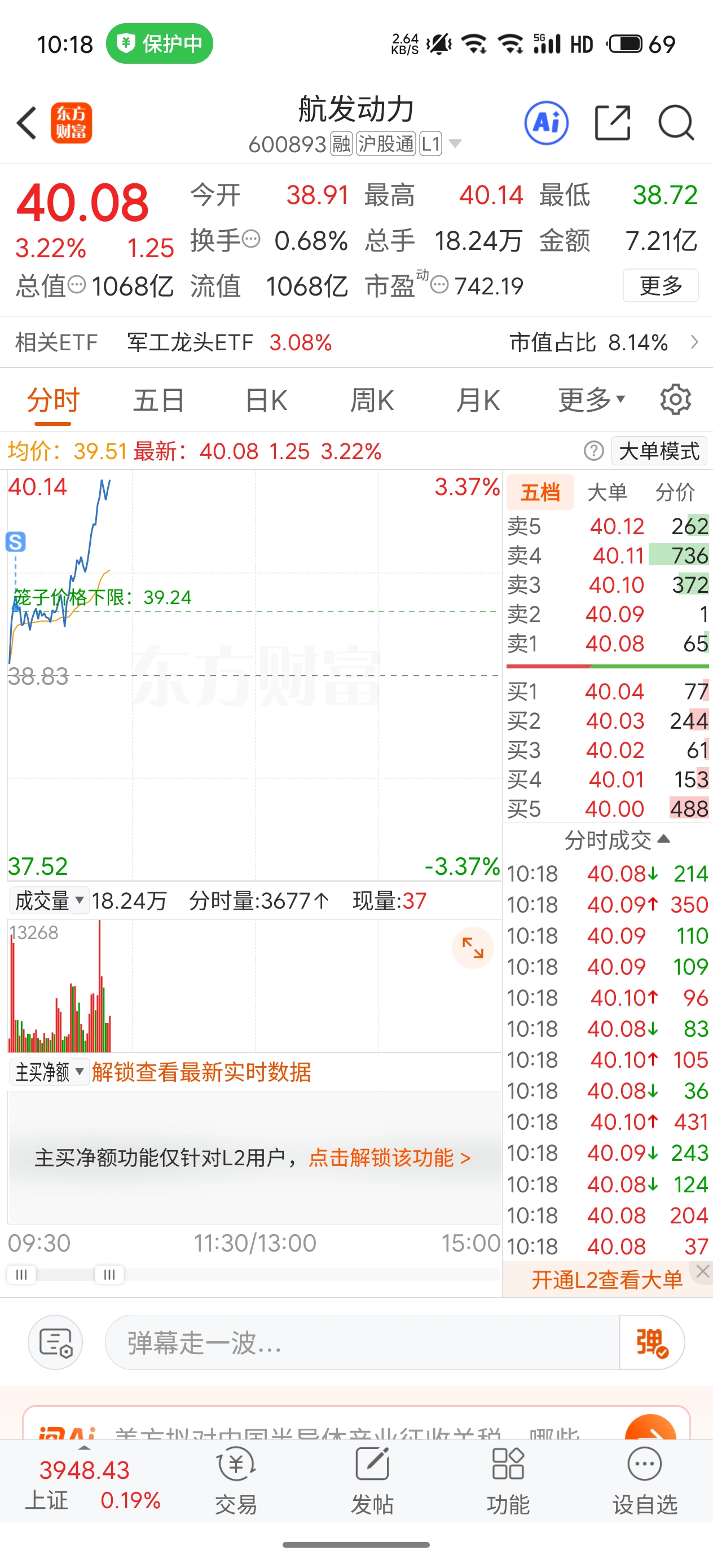Screen dimensions: 713x1568
Task: Tap the blue S marker on chart
Action: pos(16,541)
